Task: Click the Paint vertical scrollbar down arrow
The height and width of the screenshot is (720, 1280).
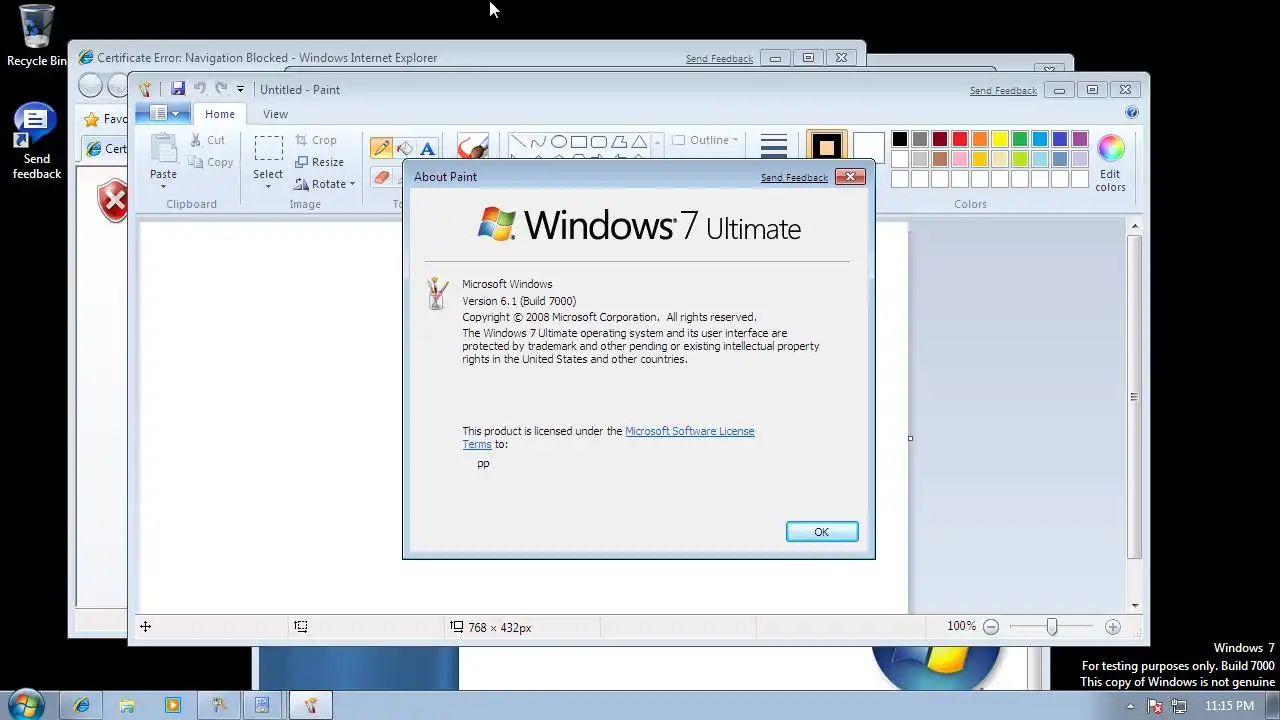Action: point(1134,605)
